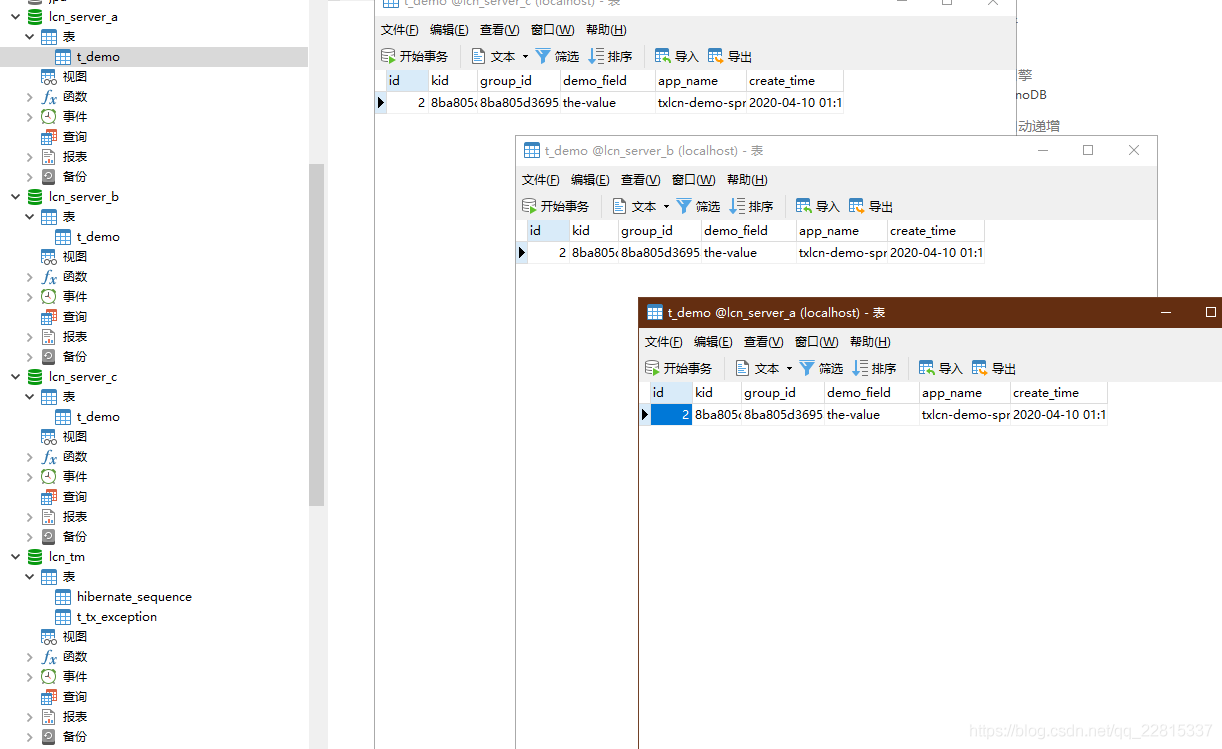1222x749 pixels.
Task: Open 查看(V) menu in lcn_server_b window
Action: click(x=641, y=180)
